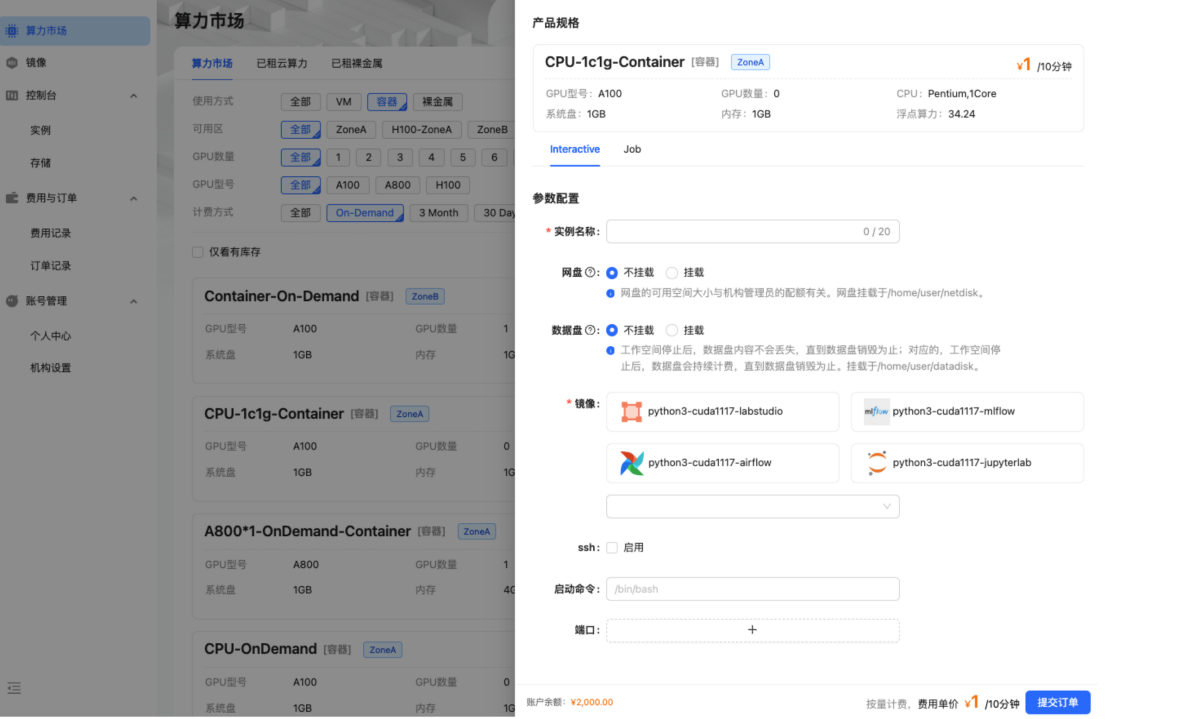Click the 提交订单 button

click(1057, 702)
